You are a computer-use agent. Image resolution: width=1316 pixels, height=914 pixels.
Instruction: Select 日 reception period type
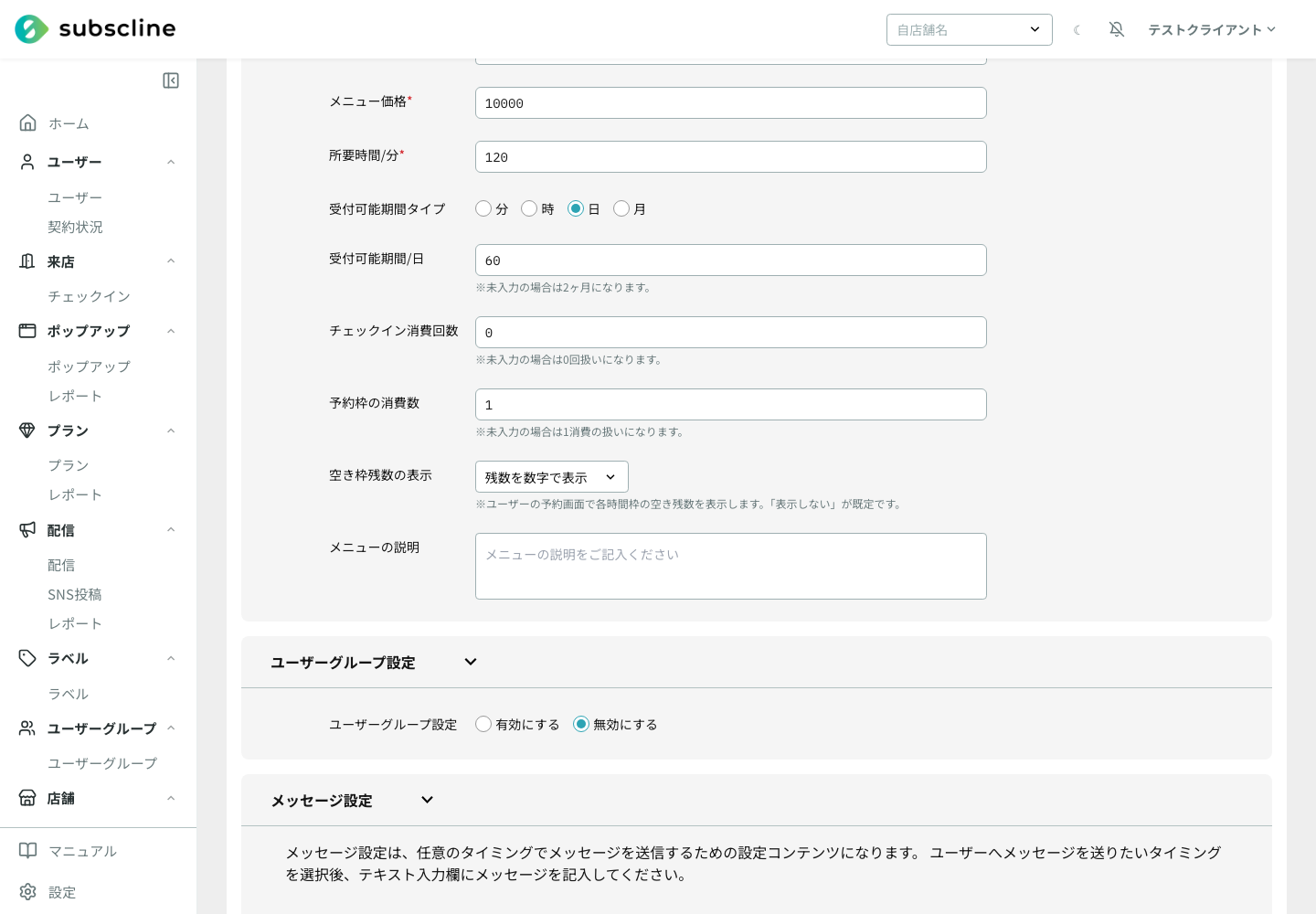[576, 208]
